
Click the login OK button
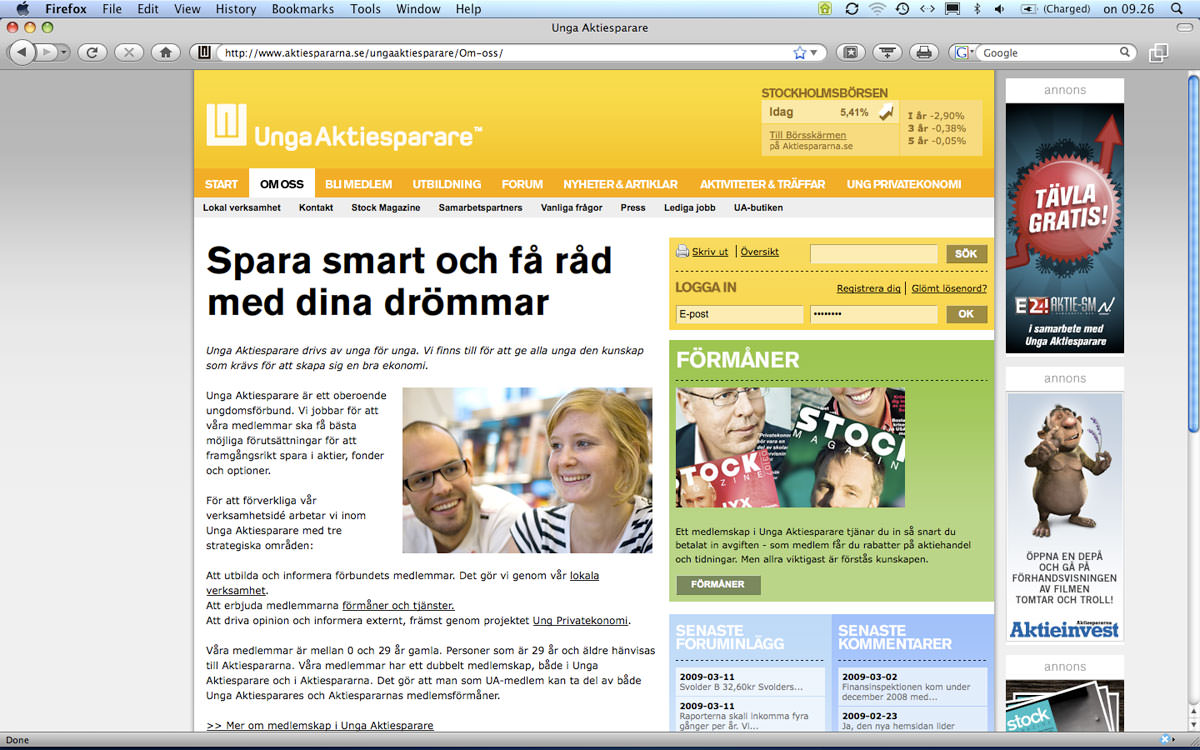click(x=966, y=314)
